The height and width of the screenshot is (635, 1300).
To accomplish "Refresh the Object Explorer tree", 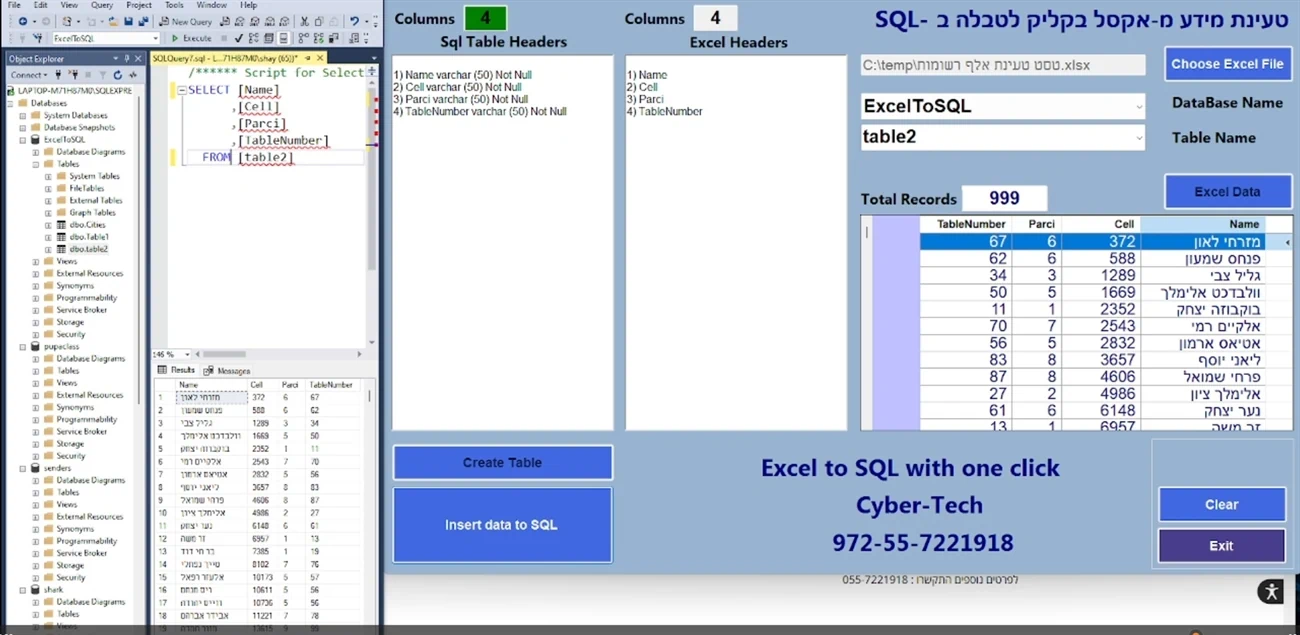I will [x=117, y=75].
